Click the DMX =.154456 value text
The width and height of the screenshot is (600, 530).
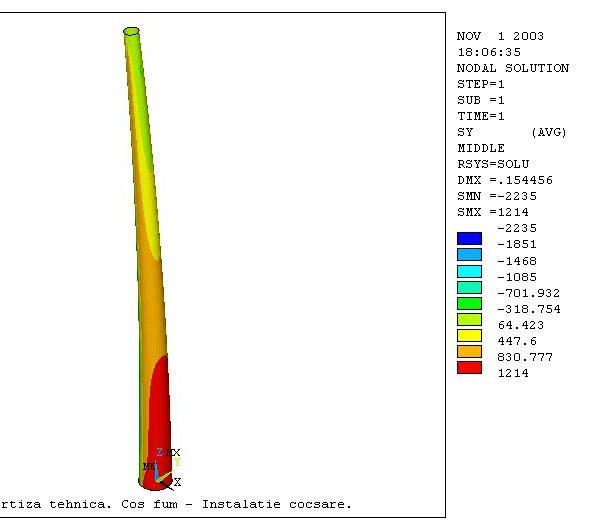[x=504, y=180]
